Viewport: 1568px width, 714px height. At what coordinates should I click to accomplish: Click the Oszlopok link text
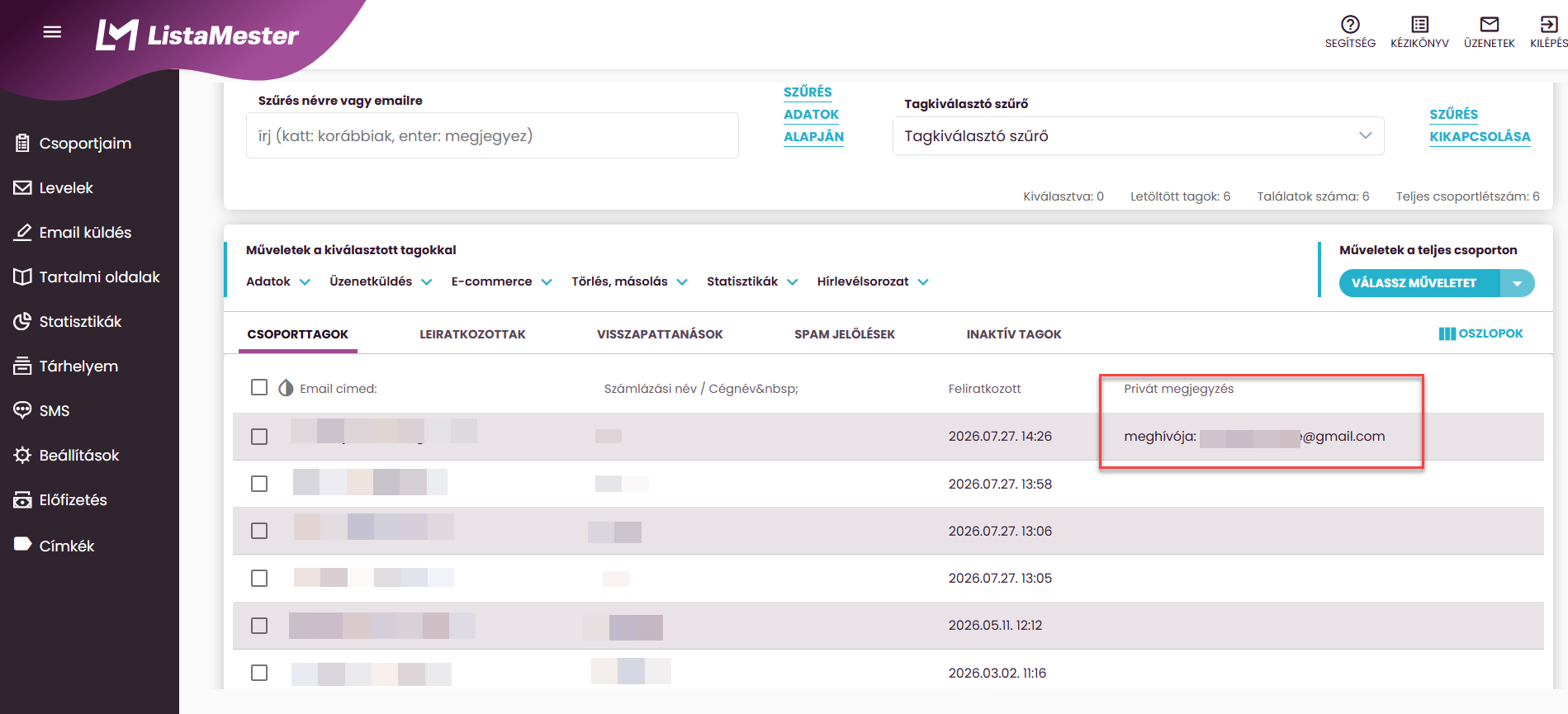(x=1490, y=333)
